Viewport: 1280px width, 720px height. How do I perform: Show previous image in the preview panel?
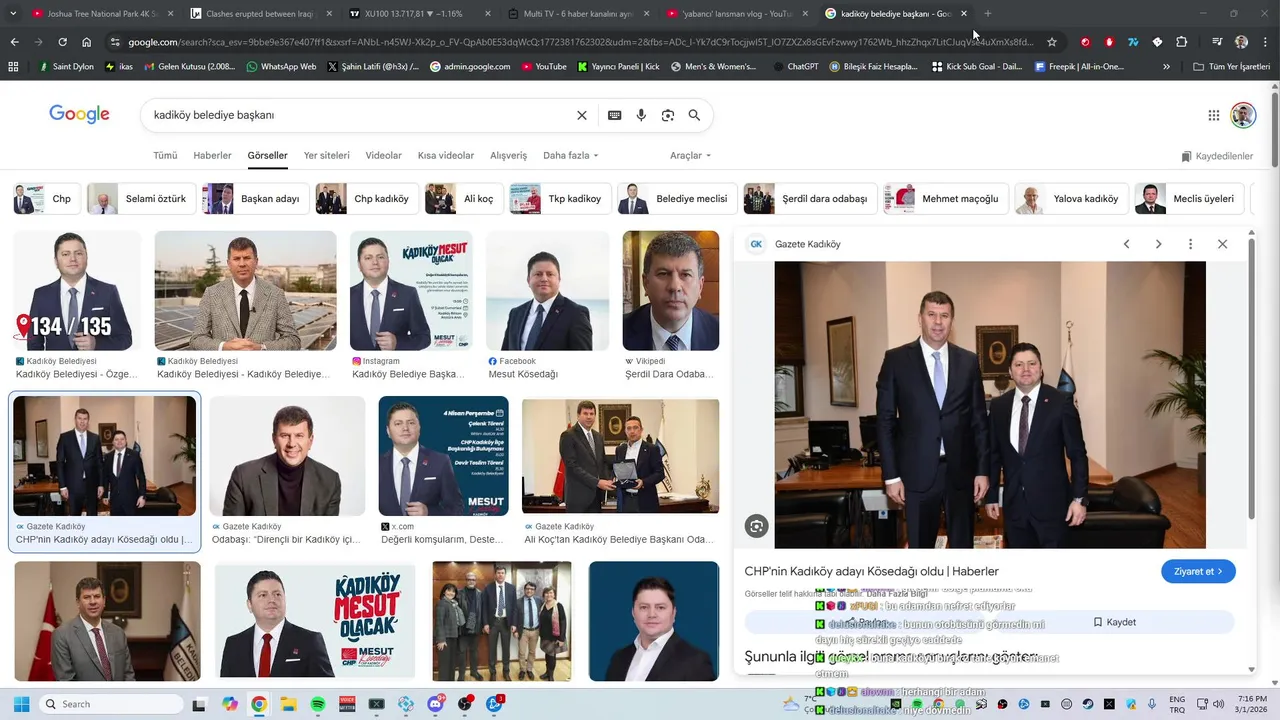1127,244
